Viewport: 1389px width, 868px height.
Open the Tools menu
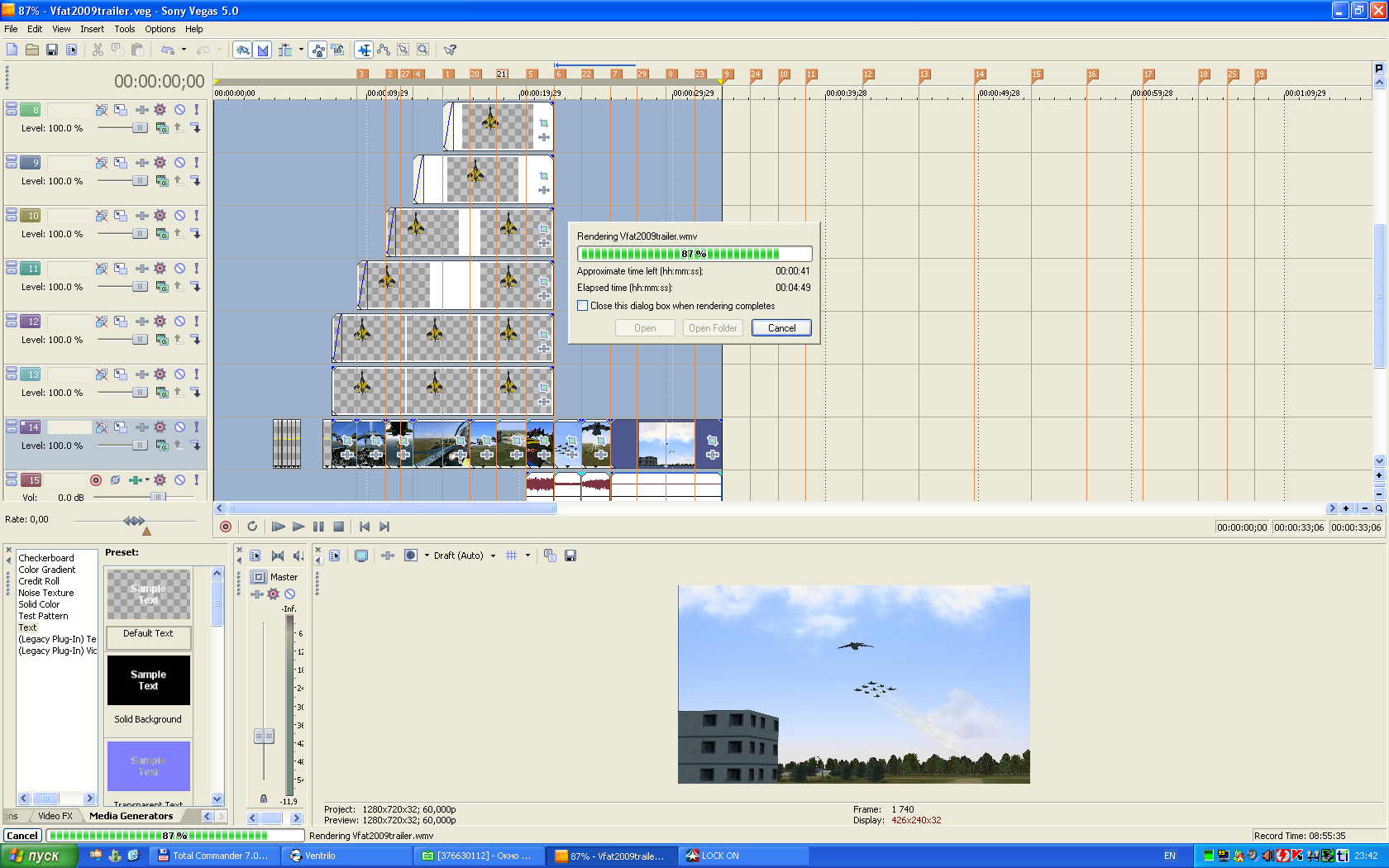(125, 29)
